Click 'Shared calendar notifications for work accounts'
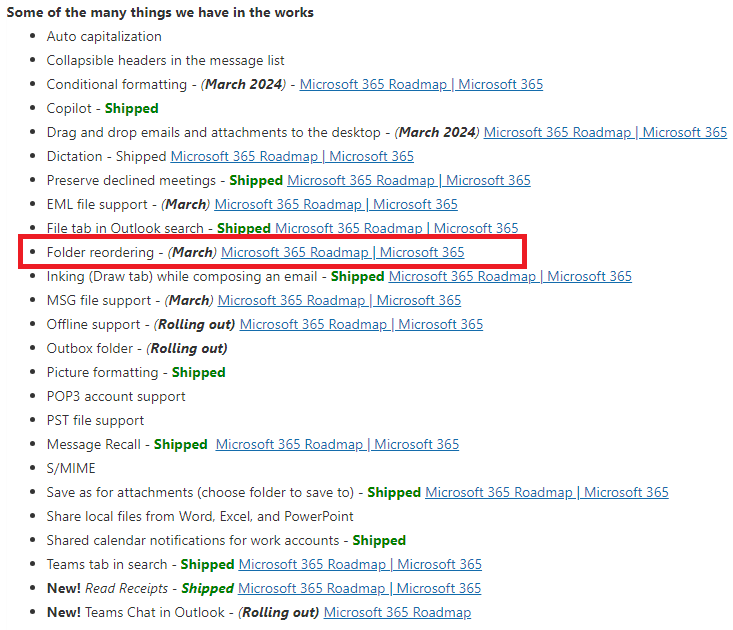Viewport: 733px width, 630px height. pyautogui.click(x=193, y=540)
